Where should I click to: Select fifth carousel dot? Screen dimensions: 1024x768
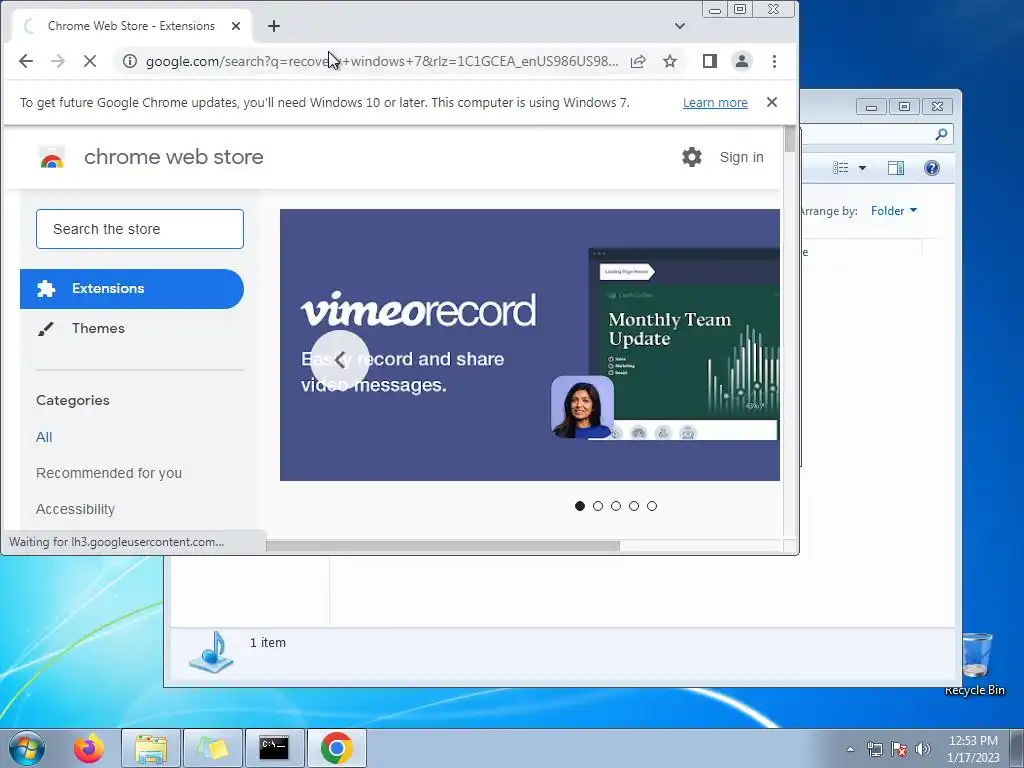click(652, 506)
